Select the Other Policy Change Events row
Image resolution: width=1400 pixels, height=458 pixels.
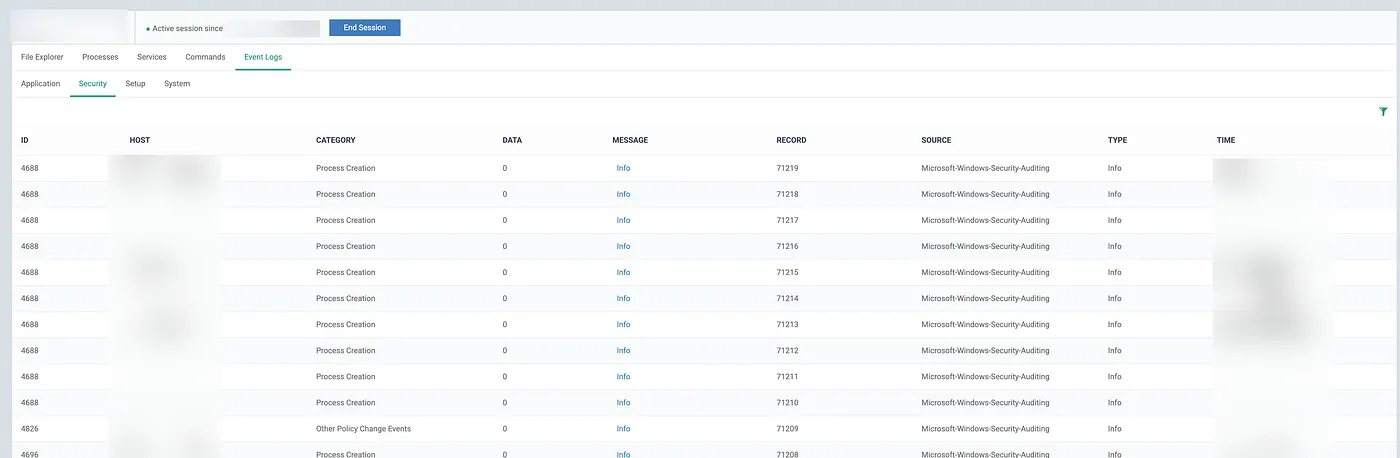pos(363,429)
